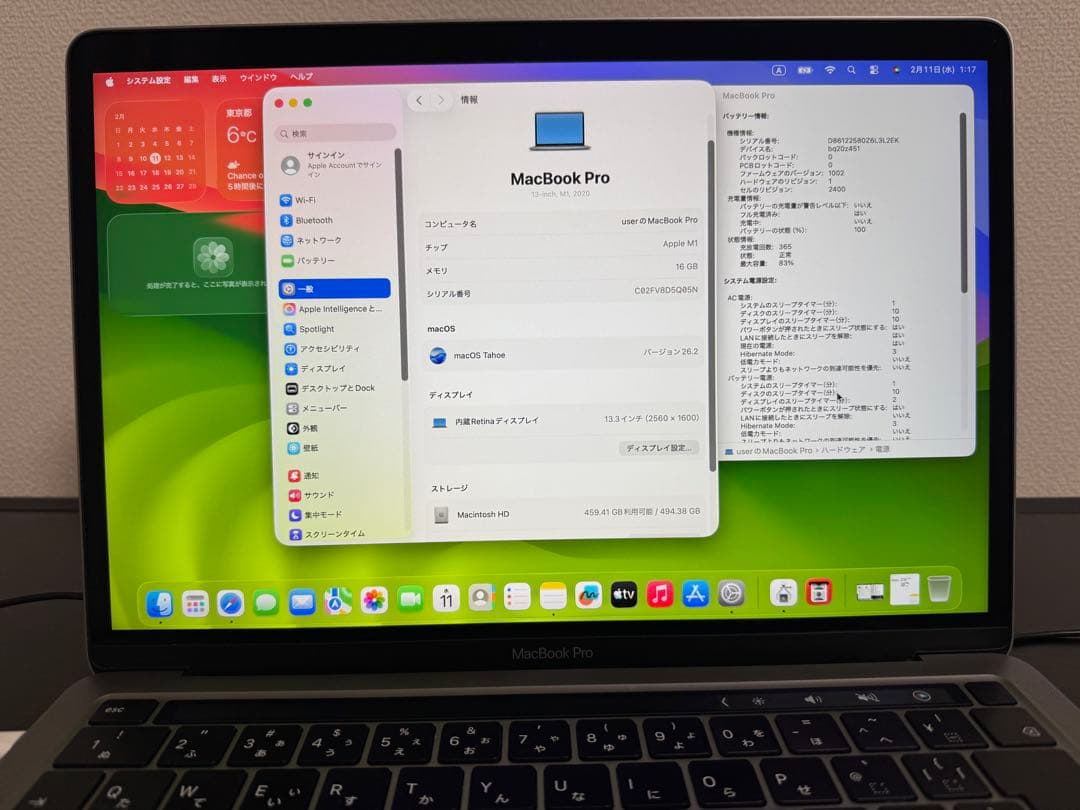Select Wi-Fi in the settings sidebar
The image size is (1080, 810).
[x=305, y=200]
